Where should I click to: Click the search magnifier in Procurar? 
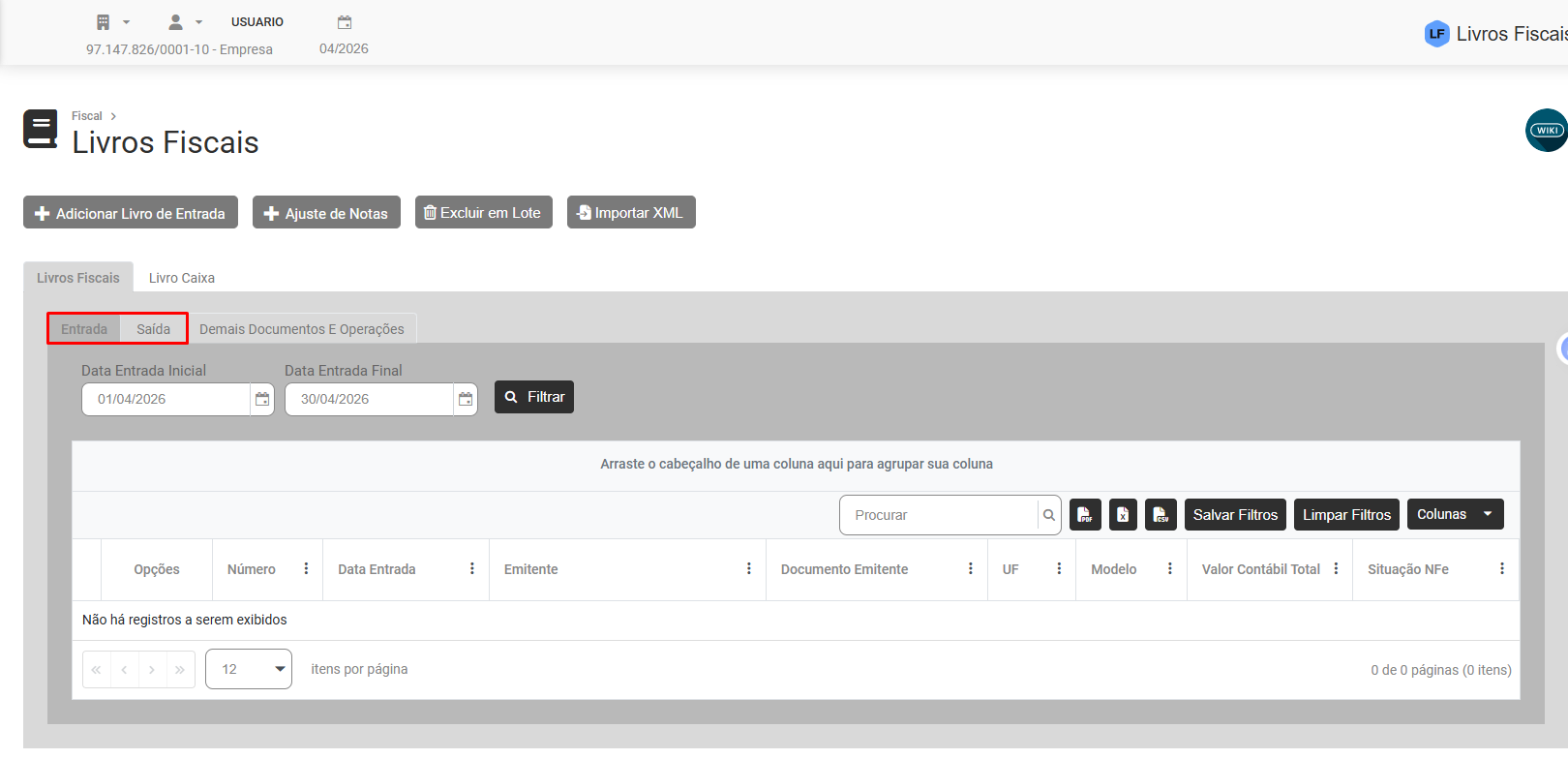point(1049,515)
